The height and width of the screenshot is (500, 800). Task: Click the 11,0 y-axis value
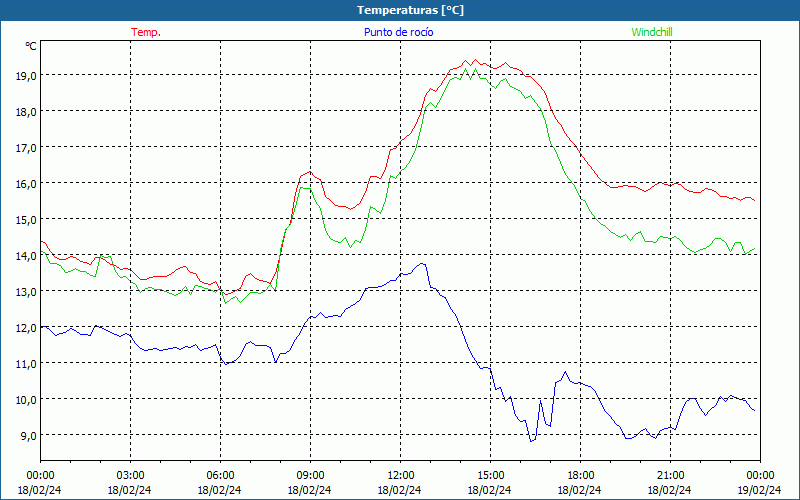26,364
